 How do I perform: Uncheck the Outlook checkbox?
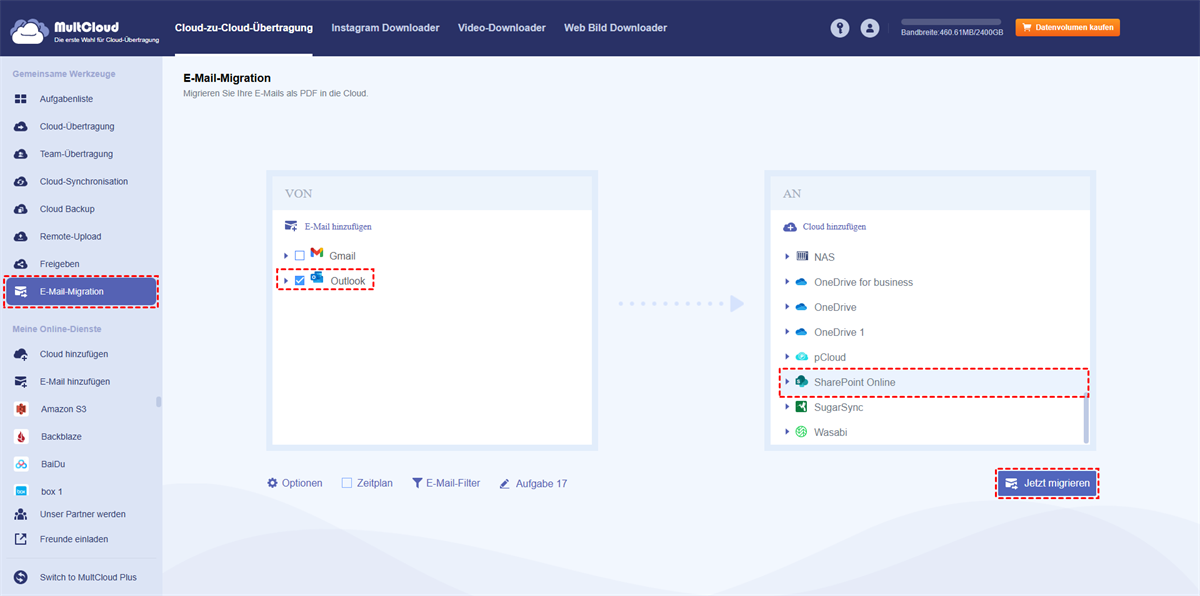click(300, 281)
